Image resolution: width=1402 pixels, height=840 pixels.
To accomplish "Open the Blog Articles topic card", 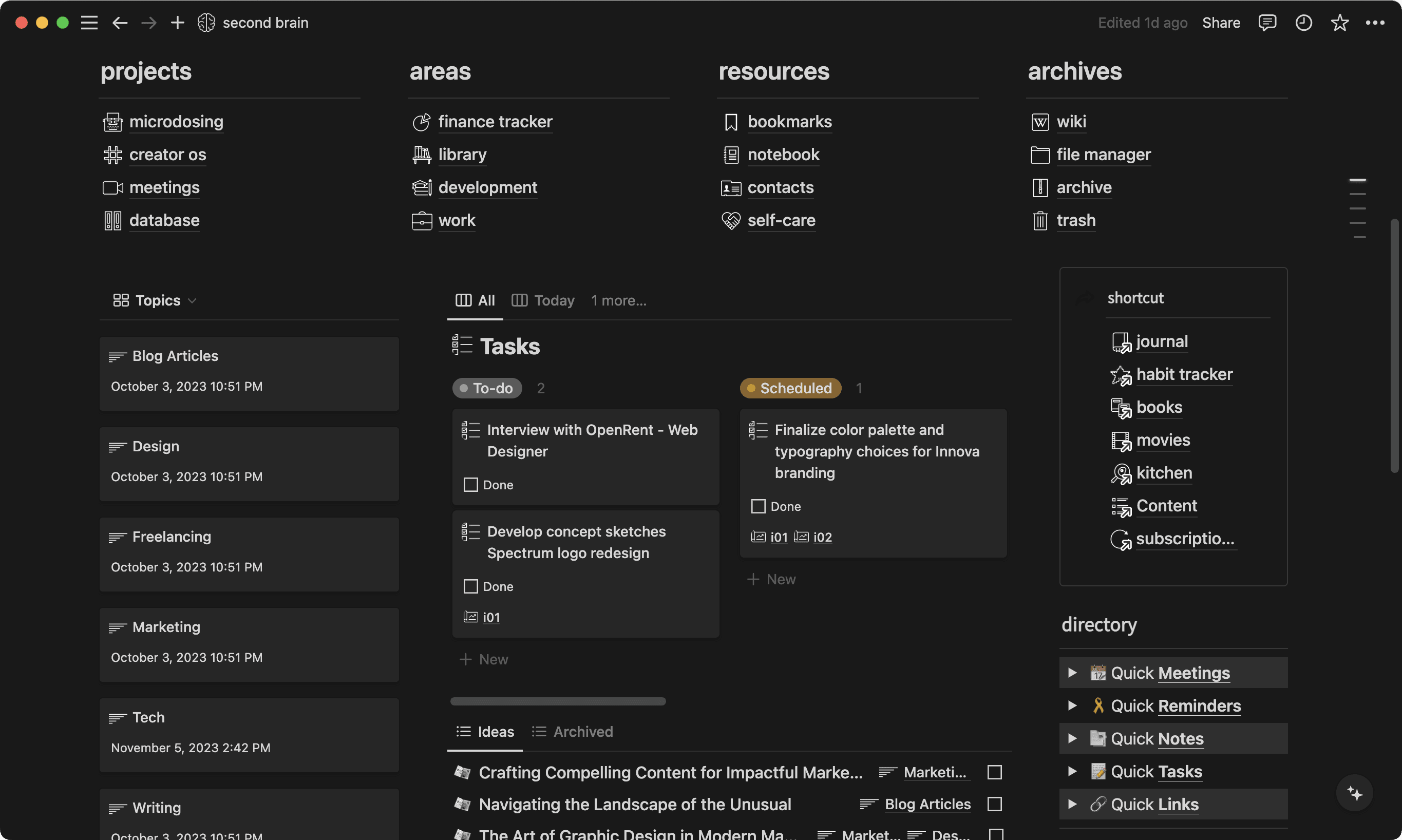I will point(249,374).
